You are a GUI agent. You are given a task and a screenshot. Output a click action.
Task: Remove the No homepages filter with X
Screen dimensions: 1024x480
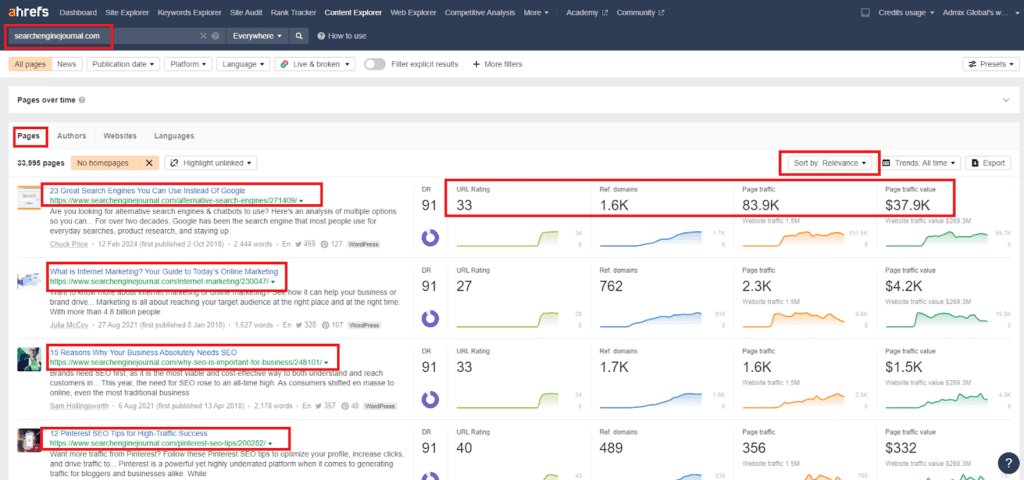[x=149, y=163]
